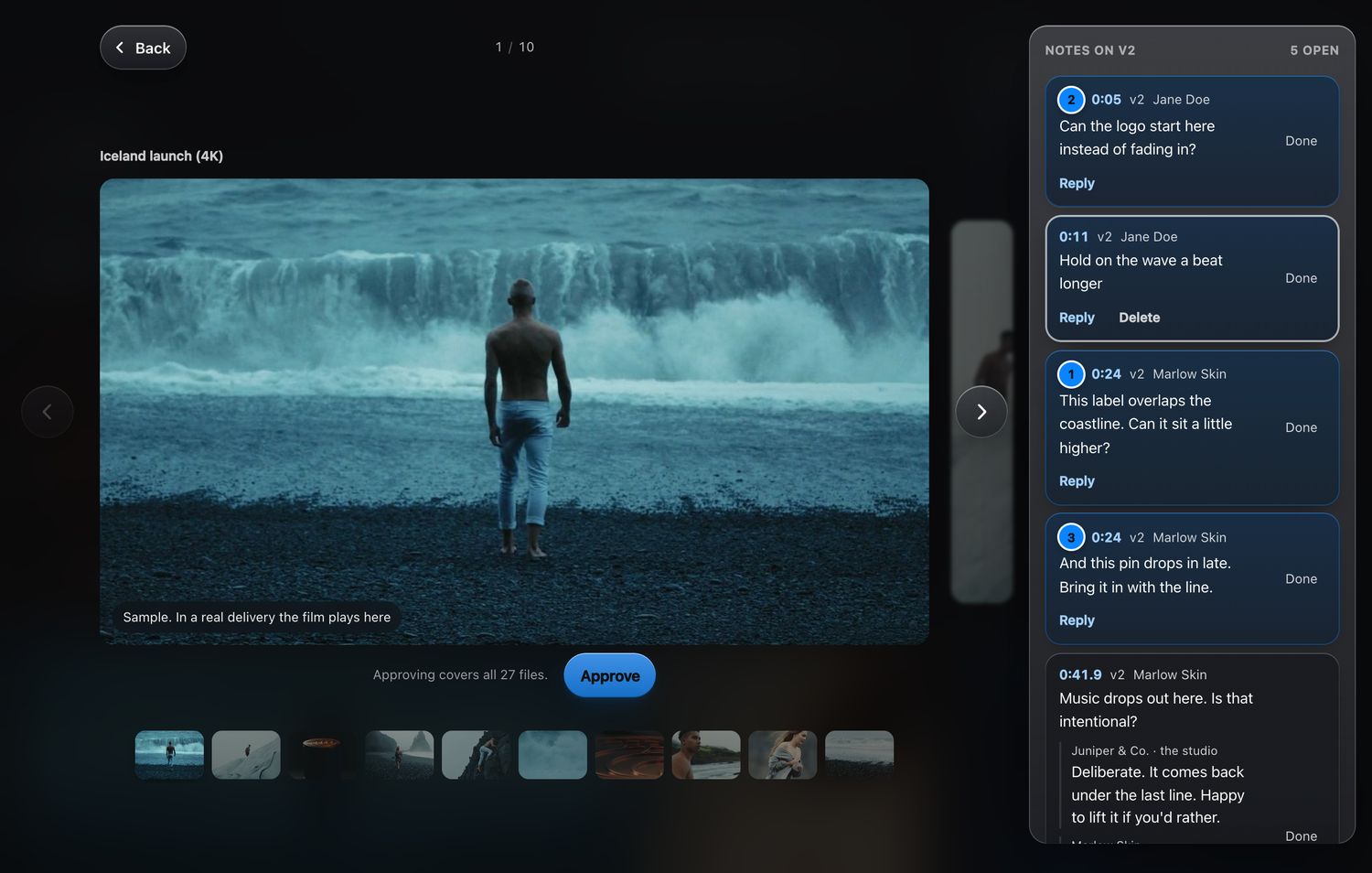Mark the "pin drops in late" note as Done

[1301, 579]
